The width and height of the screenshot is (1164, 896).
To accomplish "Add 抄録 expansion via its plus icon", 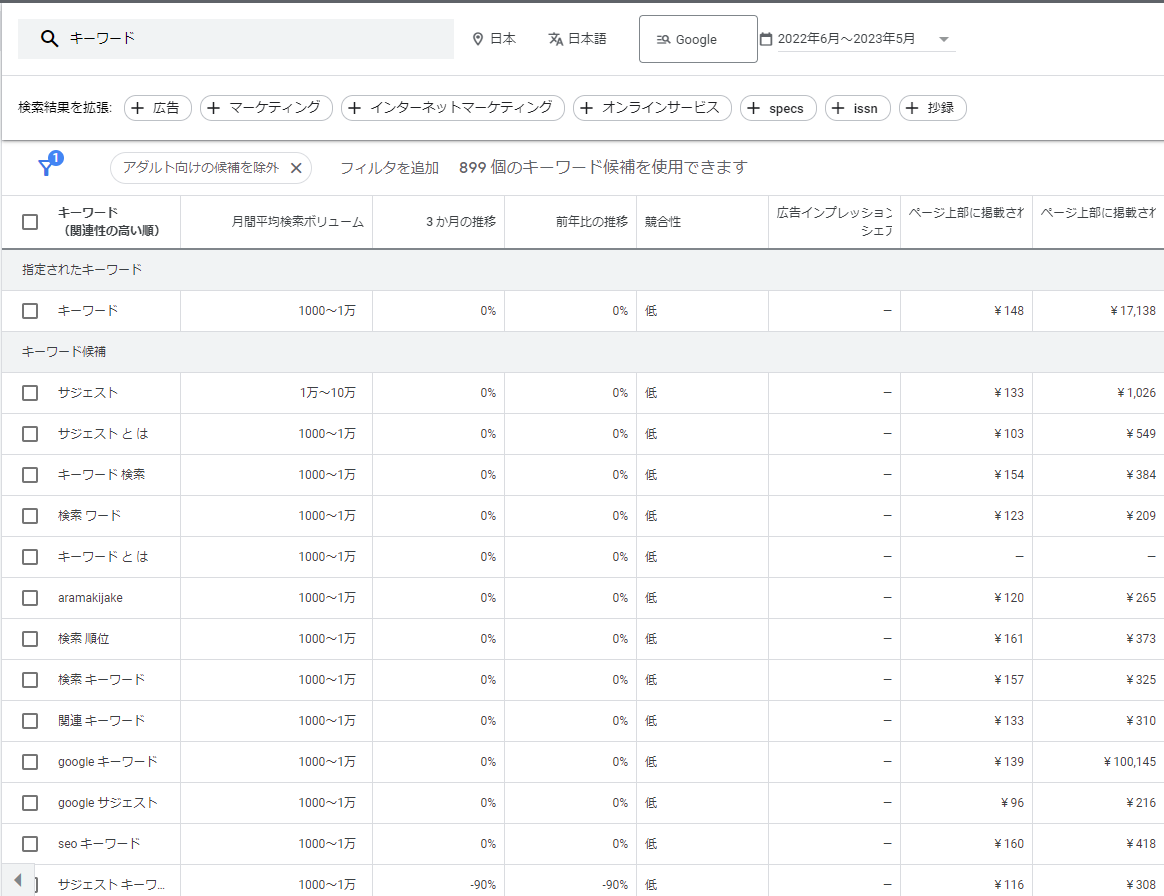I will pyautogui.click(x=913, y=107).
